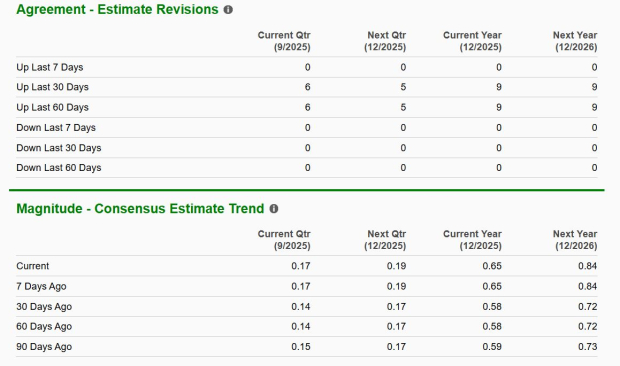Image resolution: width=620 pixels, height=366 pixels.
Task: Click 30 Days Ago Current Year estimate 0.58
Action: tap(492, 307)
